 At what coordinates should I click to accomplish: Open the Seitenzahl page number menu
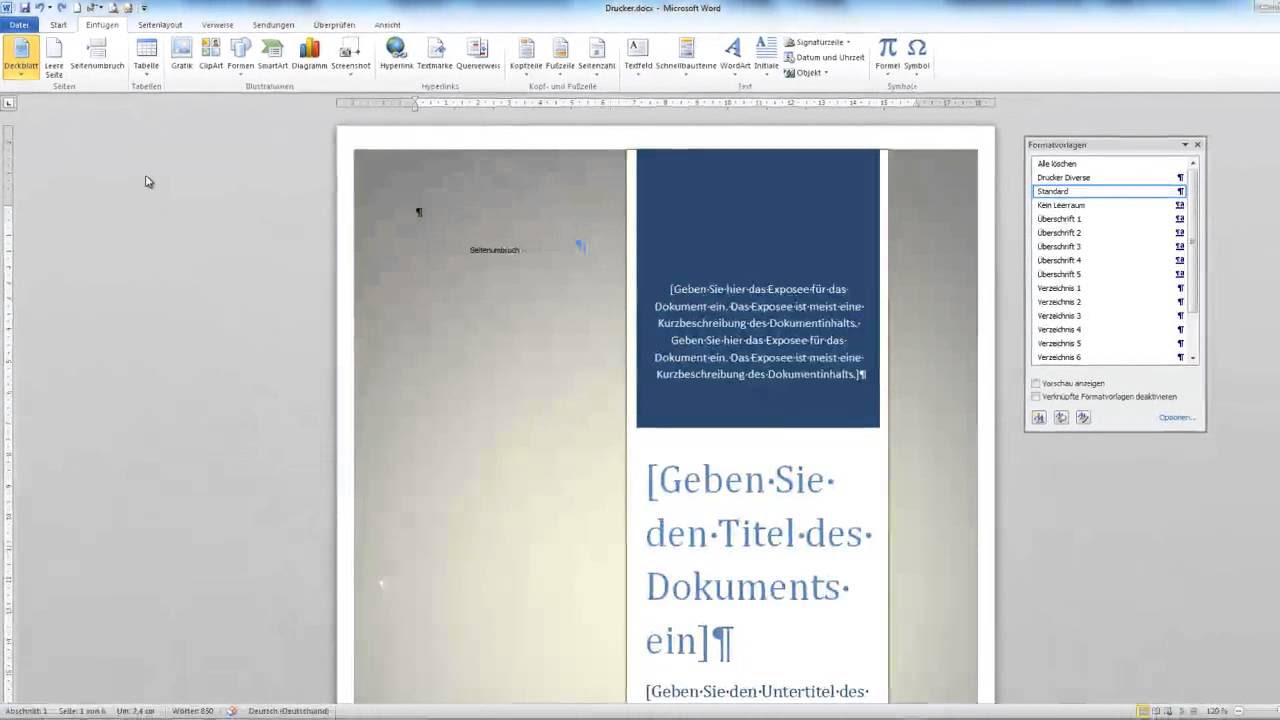[597, 56]
